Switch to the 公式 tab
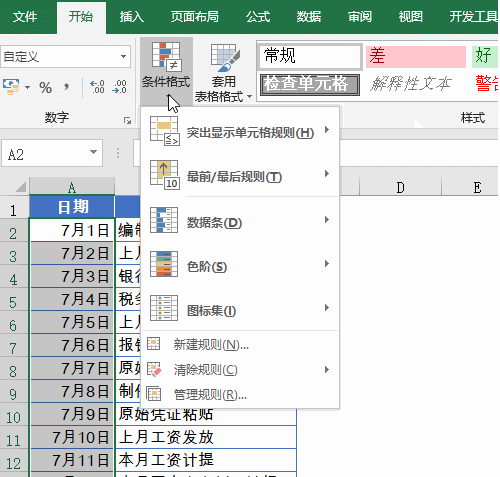 (258, 17)
